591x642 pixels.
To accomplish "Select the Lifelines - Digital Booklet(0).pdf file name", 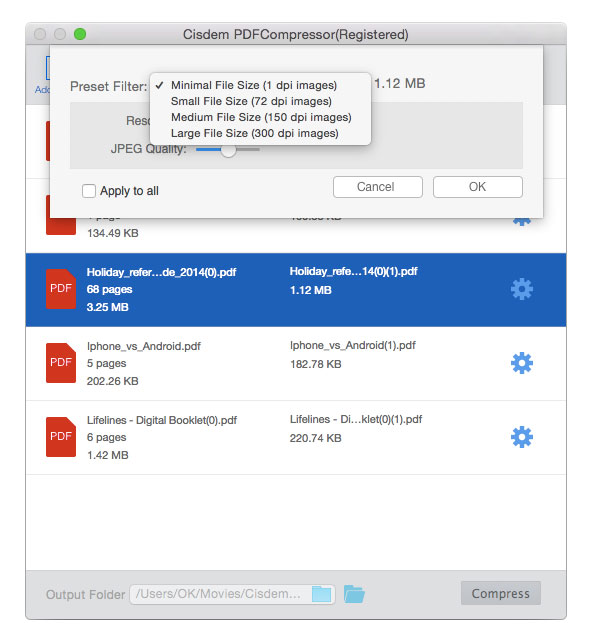I will pos(162,420).
